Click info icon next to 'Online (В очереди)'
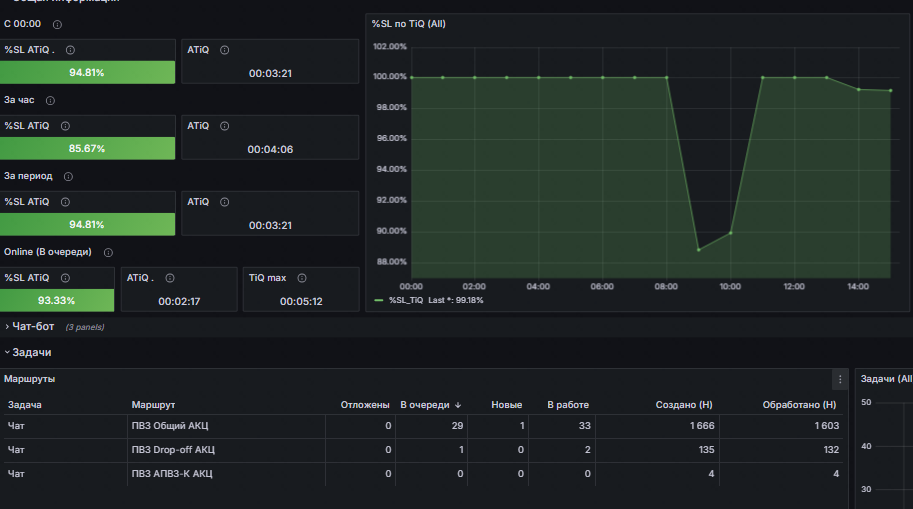 [x=108, y=253]
